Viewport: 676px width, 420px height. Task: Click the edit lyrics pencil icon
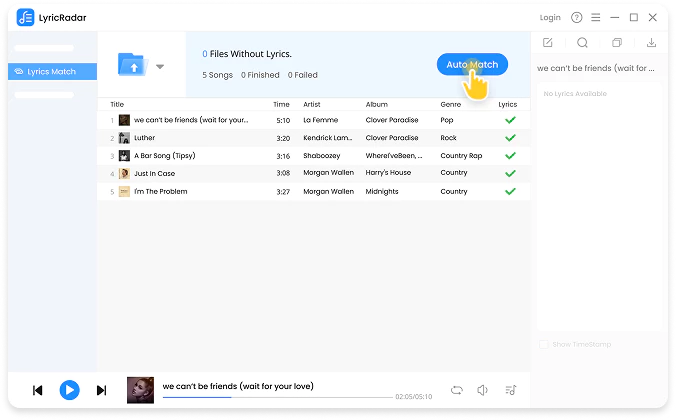click(x=548, y=43)
